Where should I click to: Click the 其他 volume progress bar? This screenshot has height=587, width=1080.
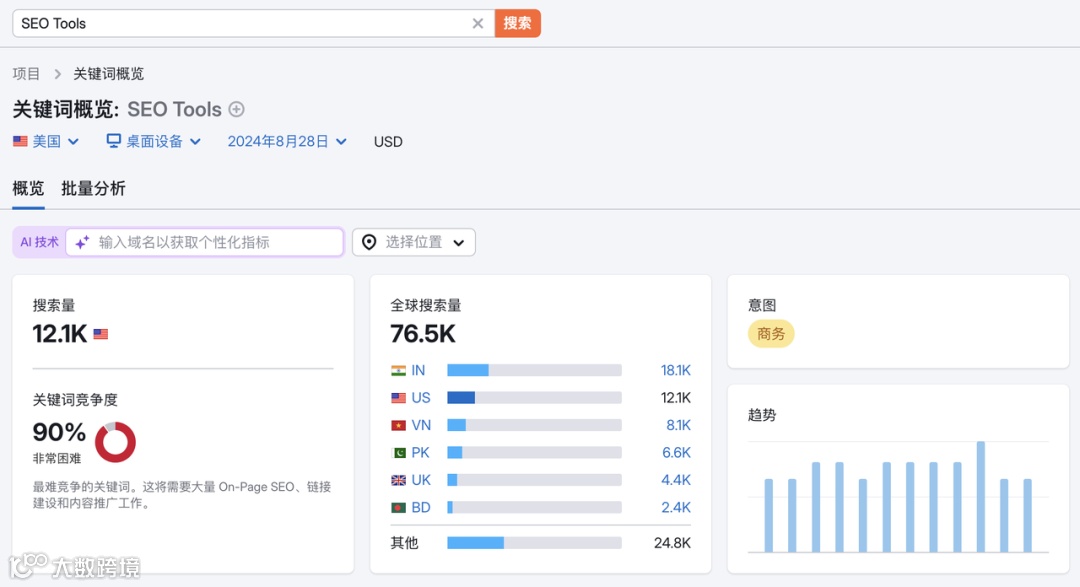coord(534,543)
